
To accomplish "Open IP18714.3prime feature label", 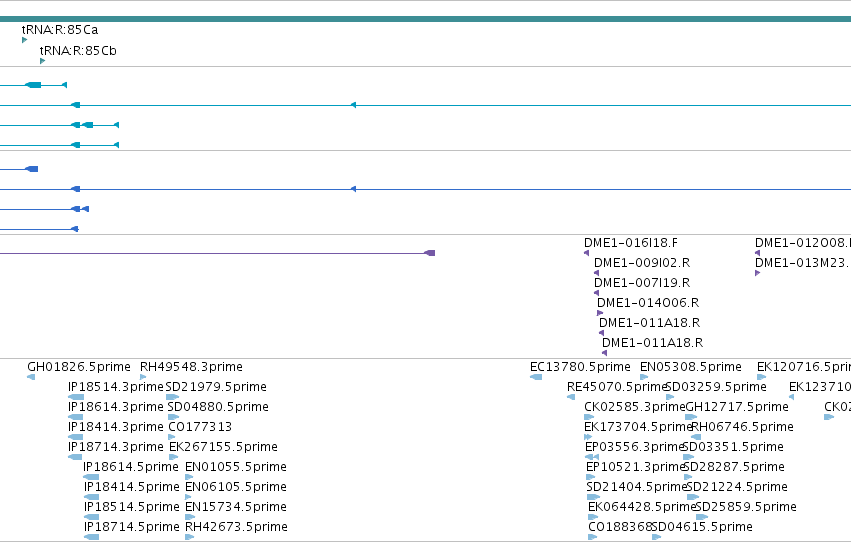I will click(x=116, y=447).
